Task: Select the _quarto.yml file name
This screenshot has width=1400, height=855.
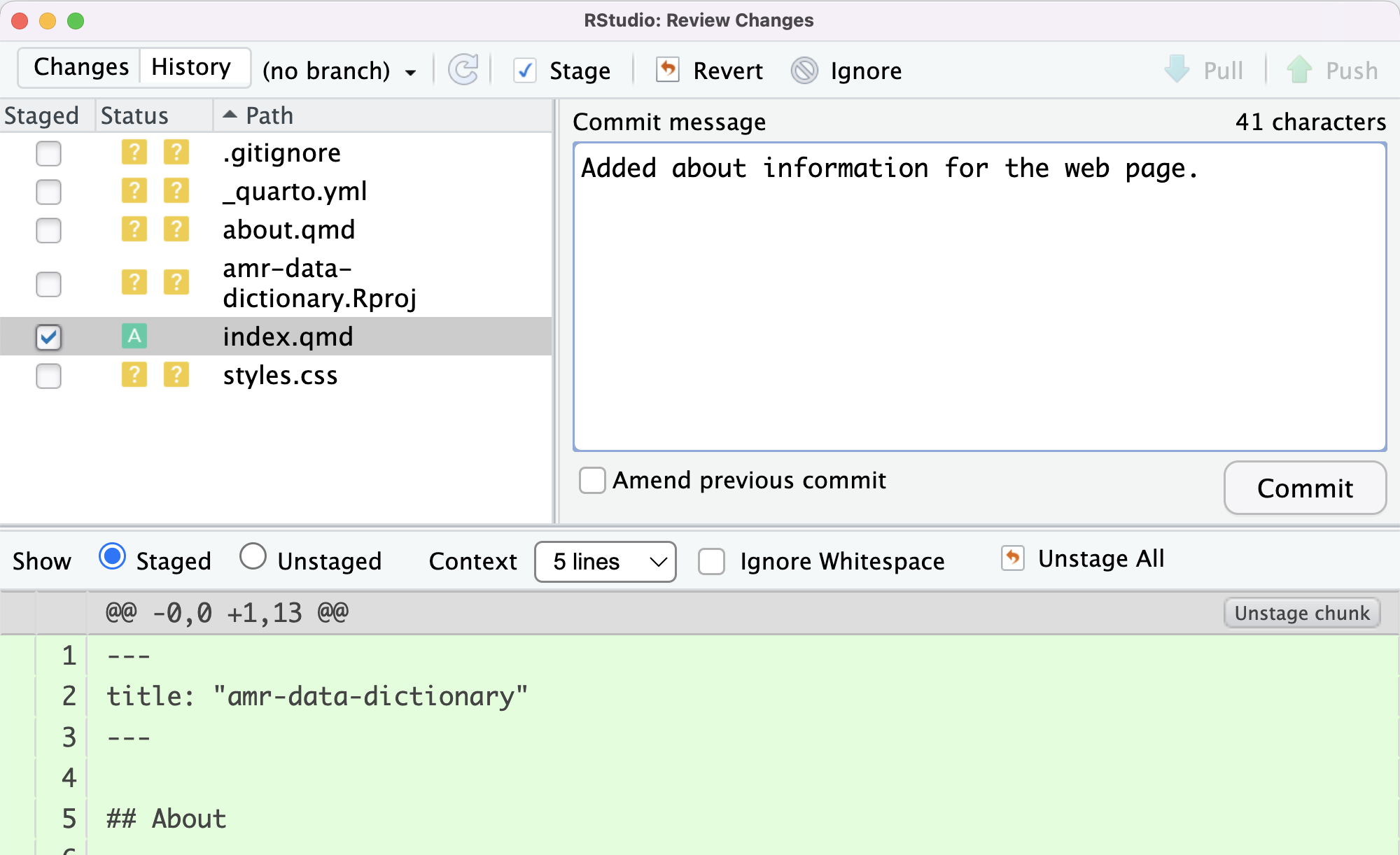Action: (295, 191)
